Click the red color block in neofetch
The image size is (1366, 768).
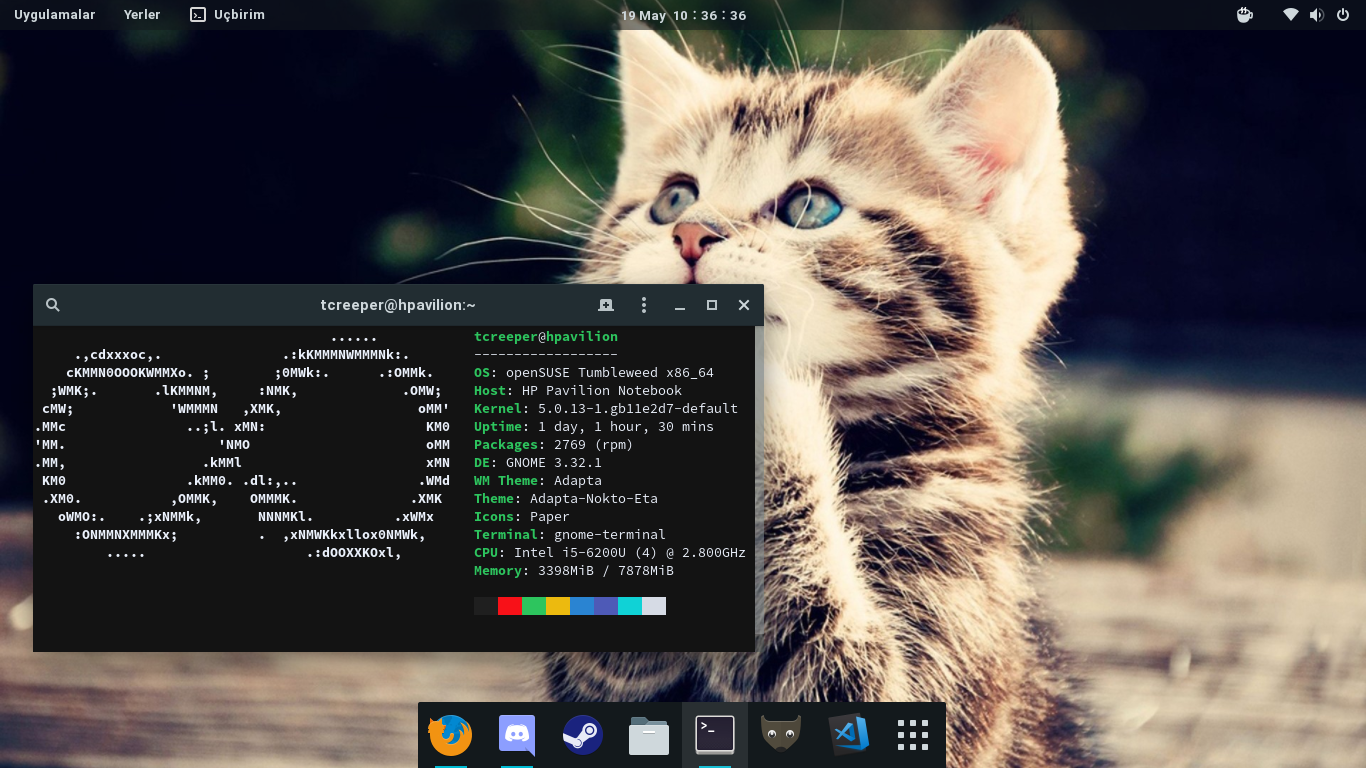click(510, 606)
